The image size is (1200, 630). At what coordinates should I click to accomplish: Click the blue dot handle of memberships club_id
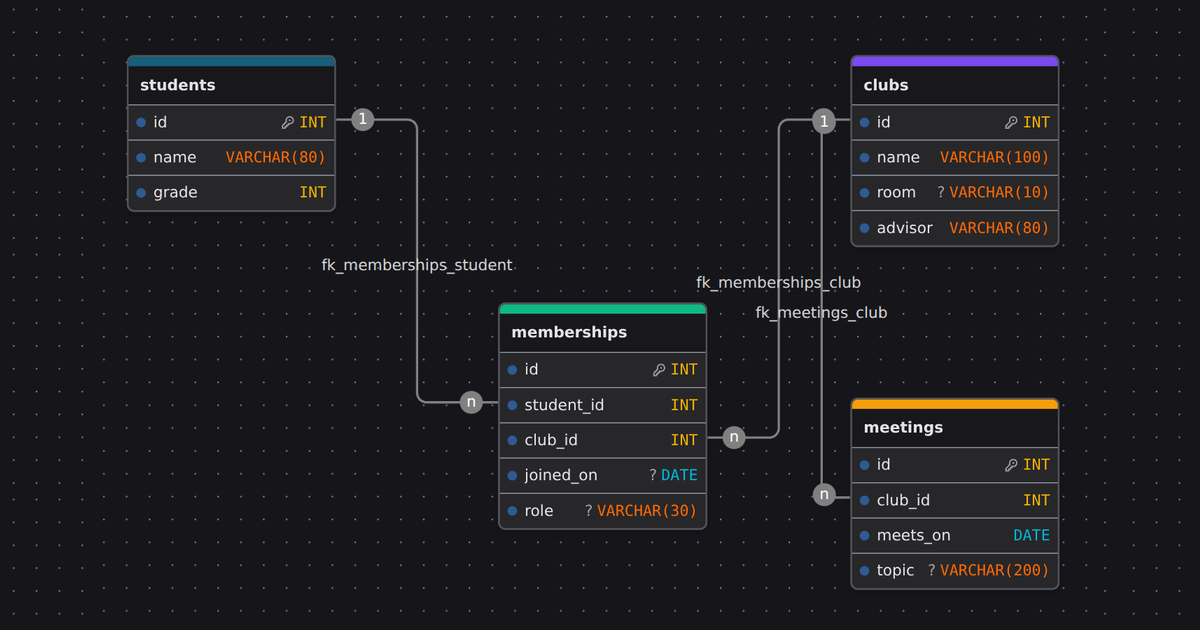point(512,440)
